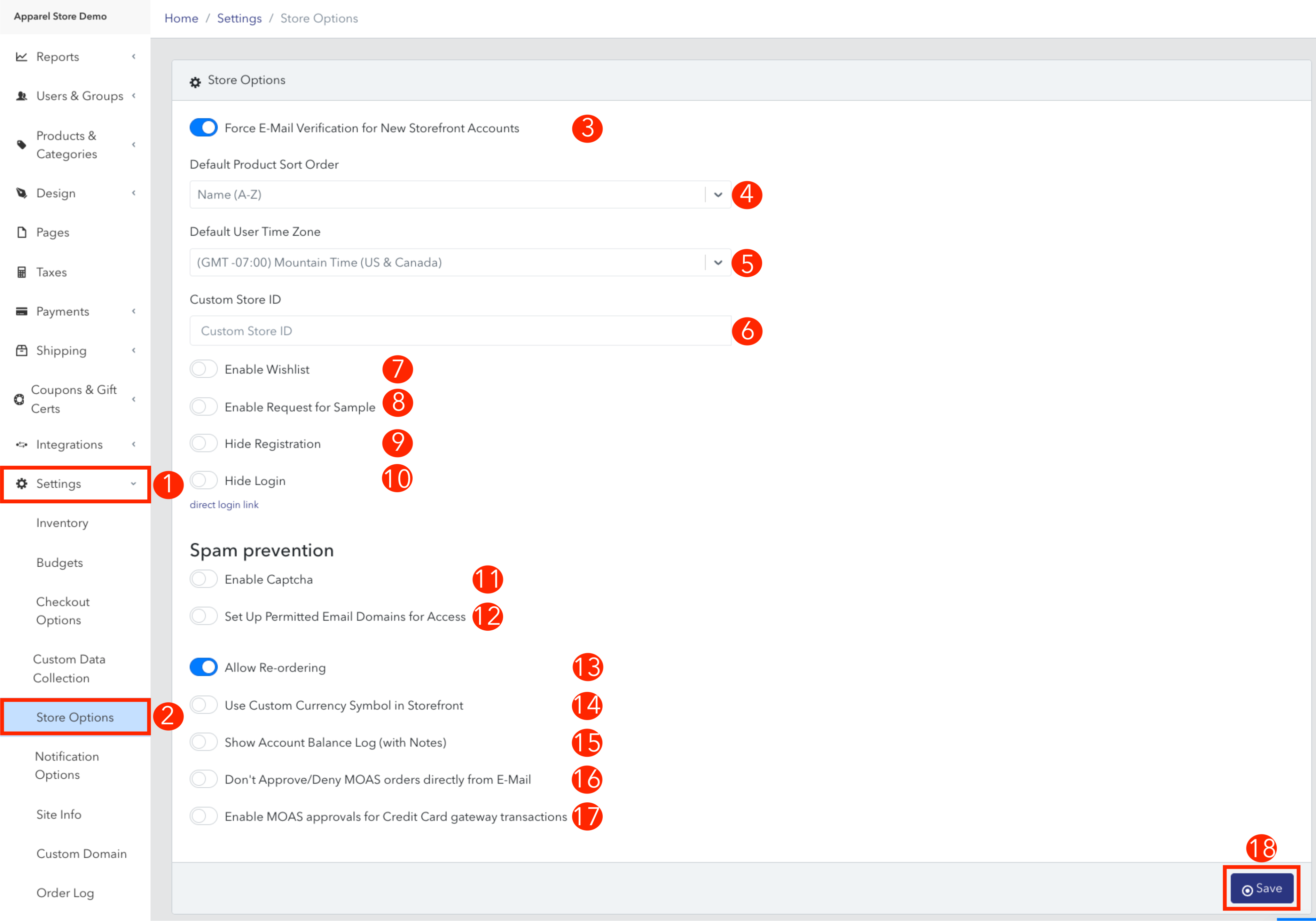Collapse the Settings menu chevron

click(134, 484)
